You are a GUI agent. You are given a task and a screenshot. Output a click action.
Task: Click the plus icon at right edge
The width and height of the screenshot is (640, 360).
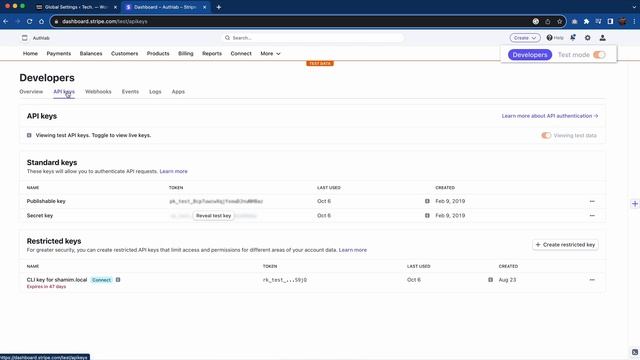(x=635, y=203)
